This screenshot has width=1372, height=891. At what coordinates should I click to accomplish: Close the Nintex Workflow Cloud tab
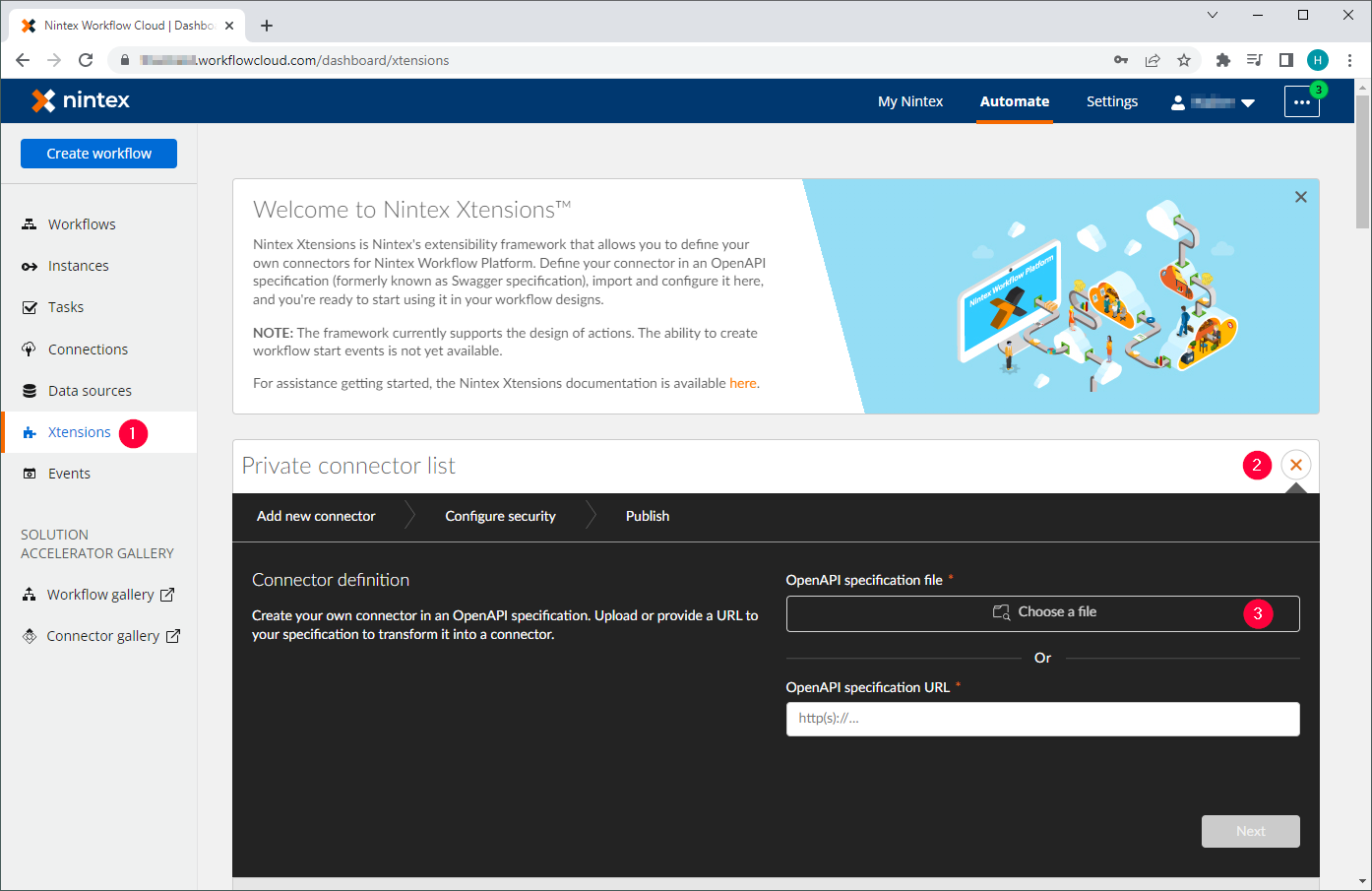[230, 26]
